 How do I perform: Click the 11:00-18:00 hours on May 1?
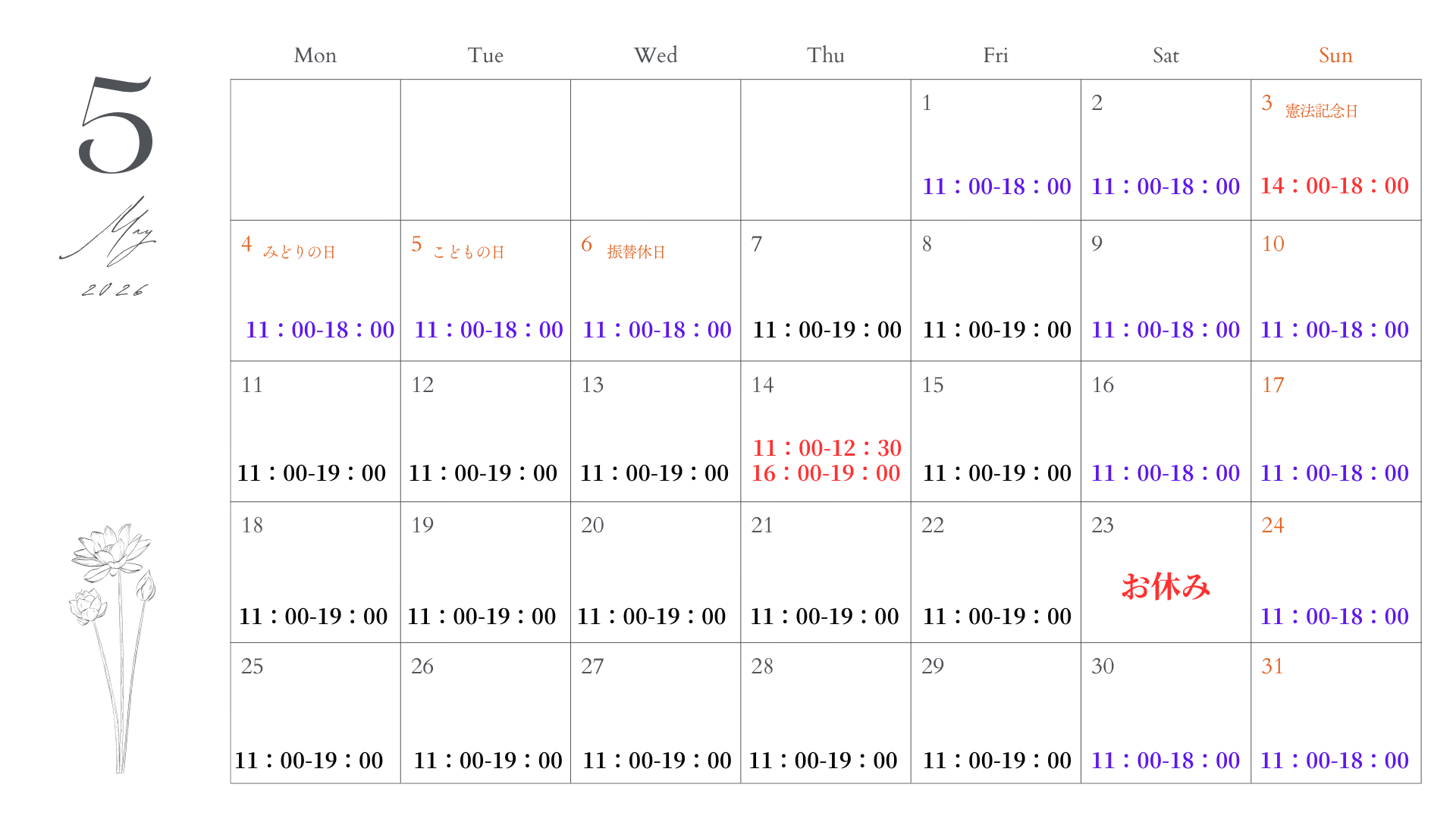pos(996,186)
